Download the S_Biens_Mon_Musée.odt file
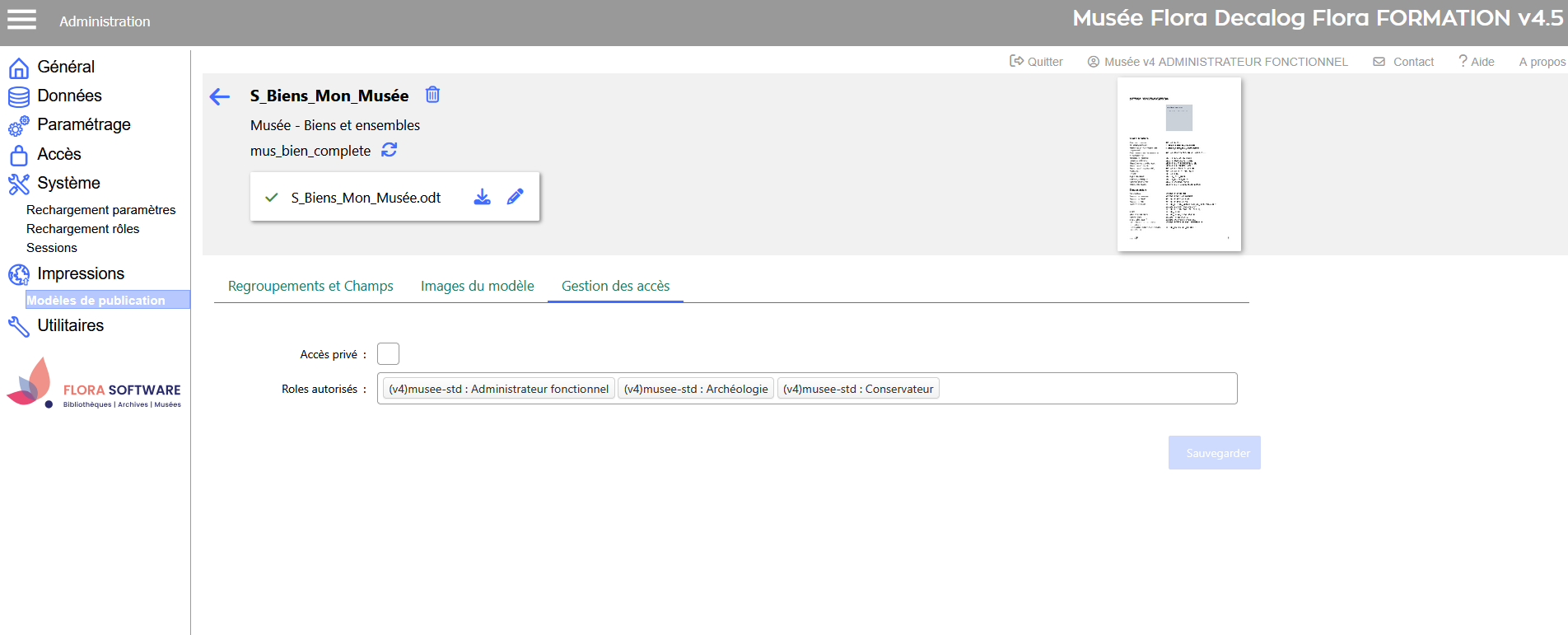This screenshot has height=635, width=1568. click(483, 197)
